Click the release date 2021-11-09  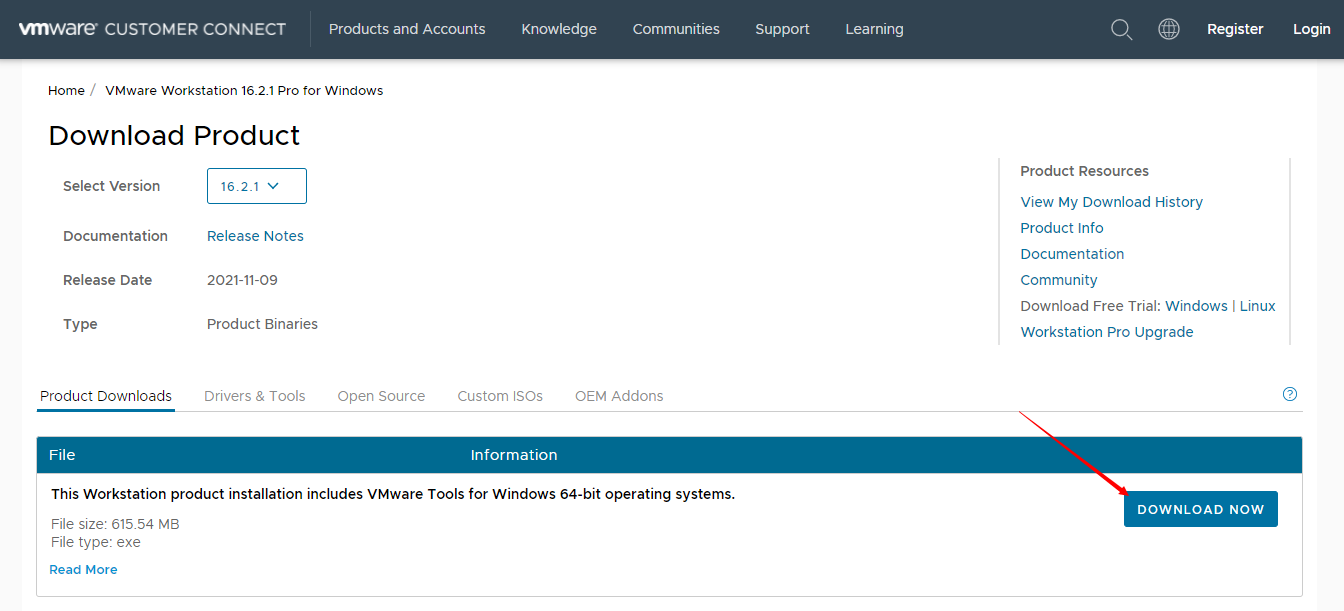(242, 280)
